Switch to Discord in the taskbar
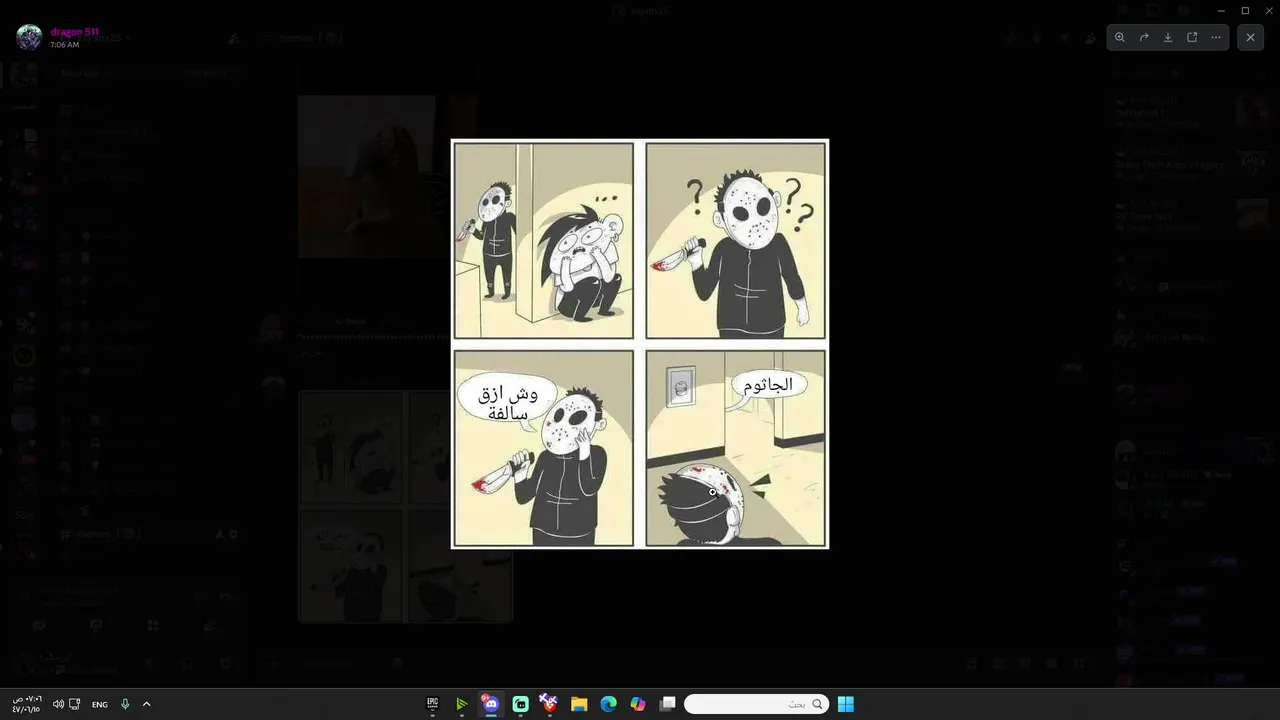The width and height of the screenshot is (1280, 720). tap(490, 704)
